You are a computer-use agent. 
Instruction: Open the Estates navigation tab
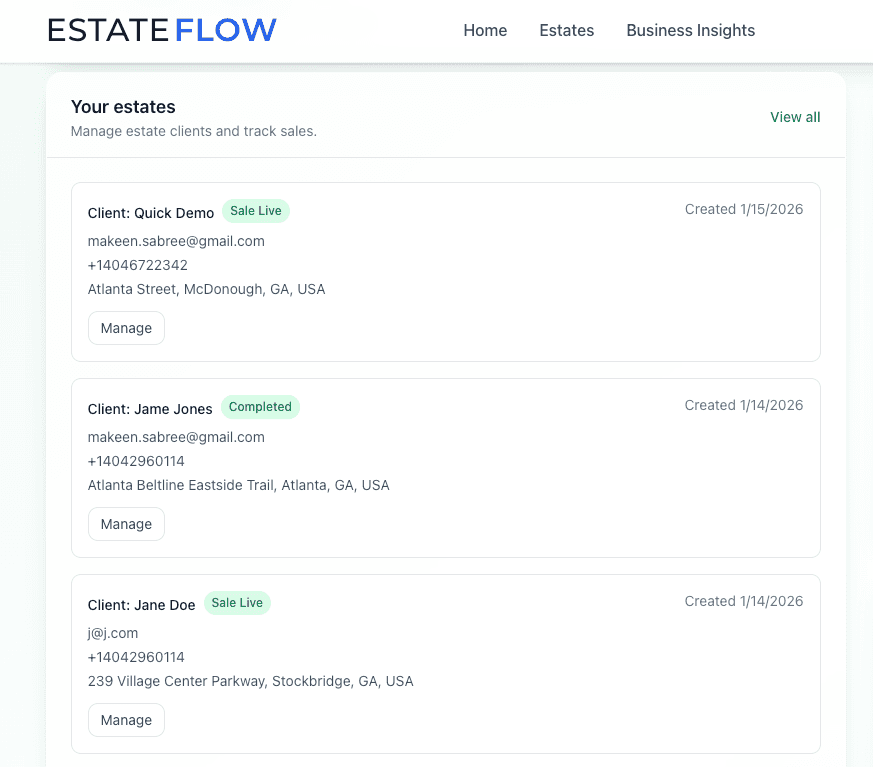[566, 31]
